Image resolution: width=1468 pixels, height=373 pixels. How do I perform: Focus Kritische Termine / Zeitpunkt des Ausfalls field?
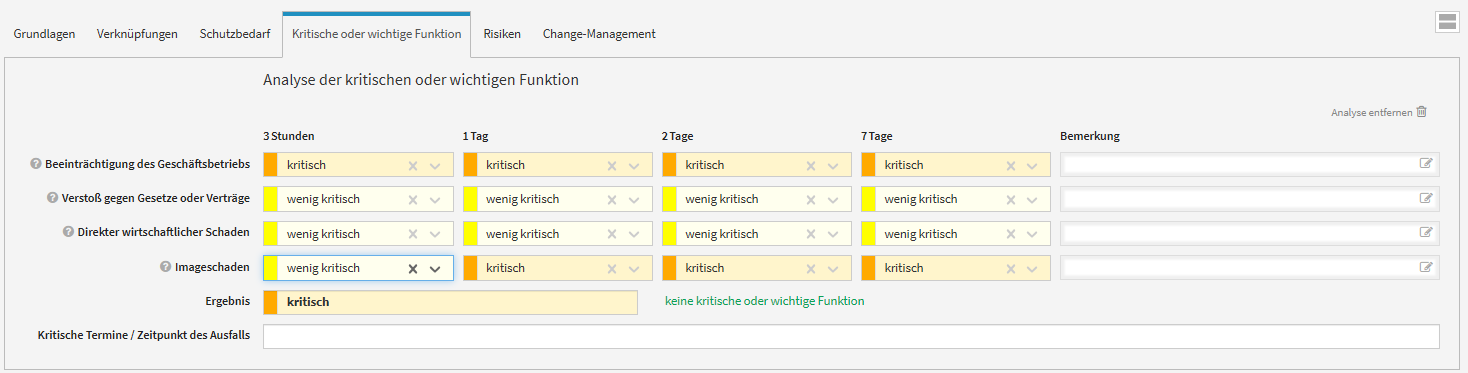point(851,336)
